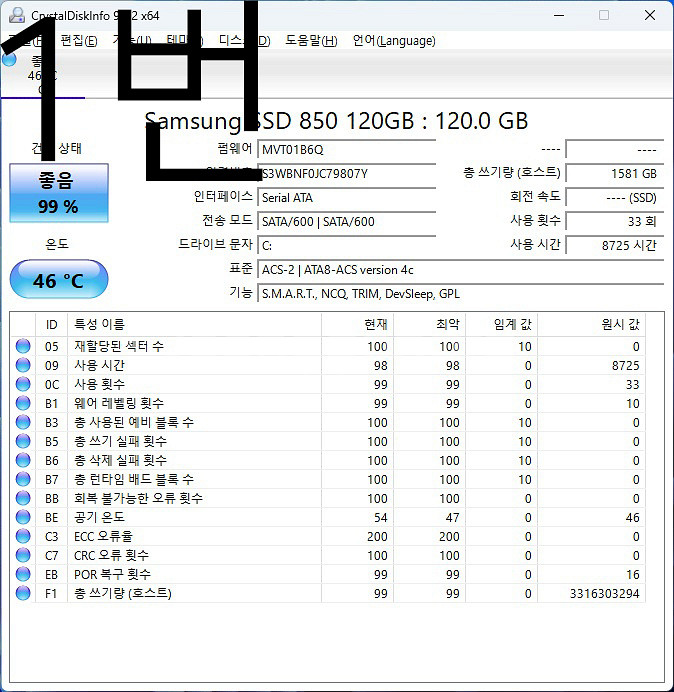
Task: Click the status icon for attribute BE
Action: (x=23, y=517)
